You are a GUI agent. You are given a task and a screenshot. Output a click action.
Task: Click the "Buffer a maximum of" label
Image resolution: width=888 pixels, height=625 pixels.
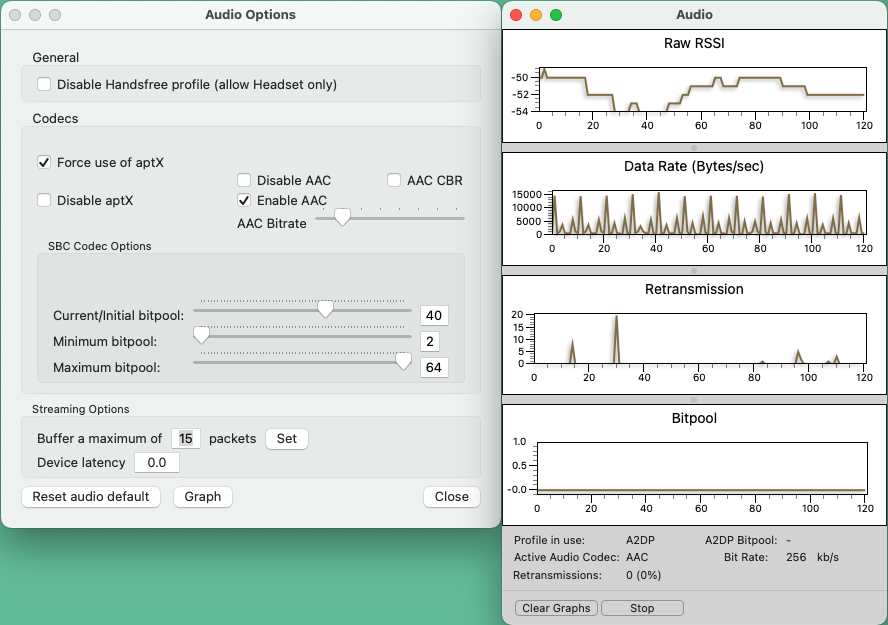[x=100, y=439]
